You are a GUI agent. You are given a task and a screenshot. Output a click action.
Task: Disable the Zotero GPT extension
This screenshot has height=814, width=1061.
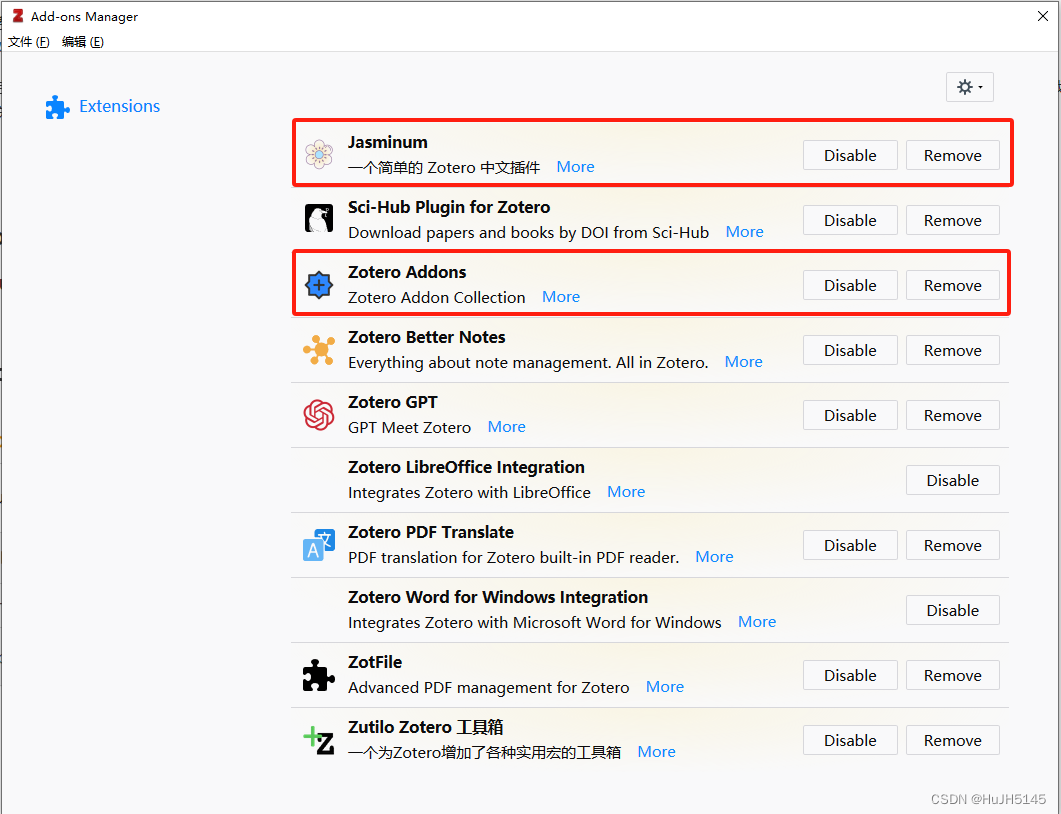[850, 415]
